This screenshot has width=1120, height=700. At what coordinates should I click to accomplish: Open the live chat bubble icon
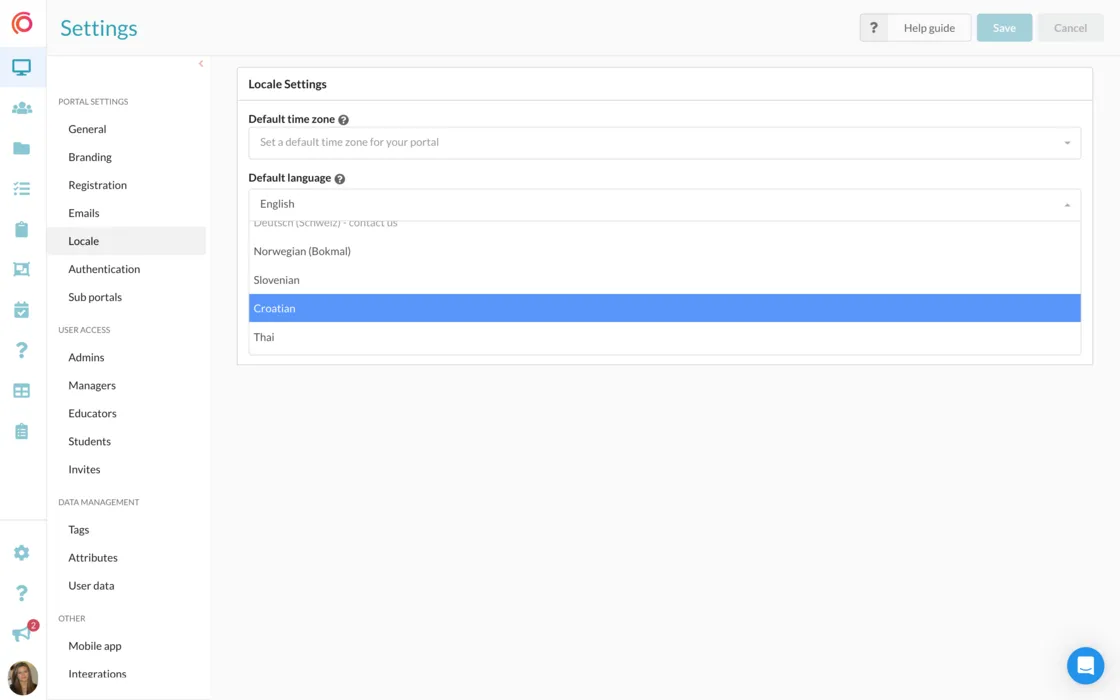coord(1085,665)
